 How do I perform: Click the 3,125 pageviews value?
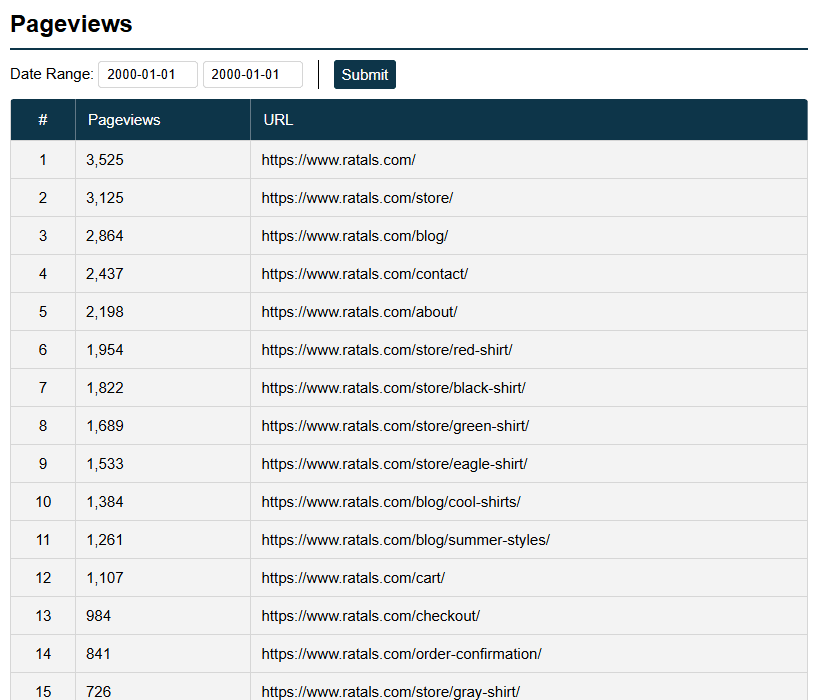coord(105,198)
